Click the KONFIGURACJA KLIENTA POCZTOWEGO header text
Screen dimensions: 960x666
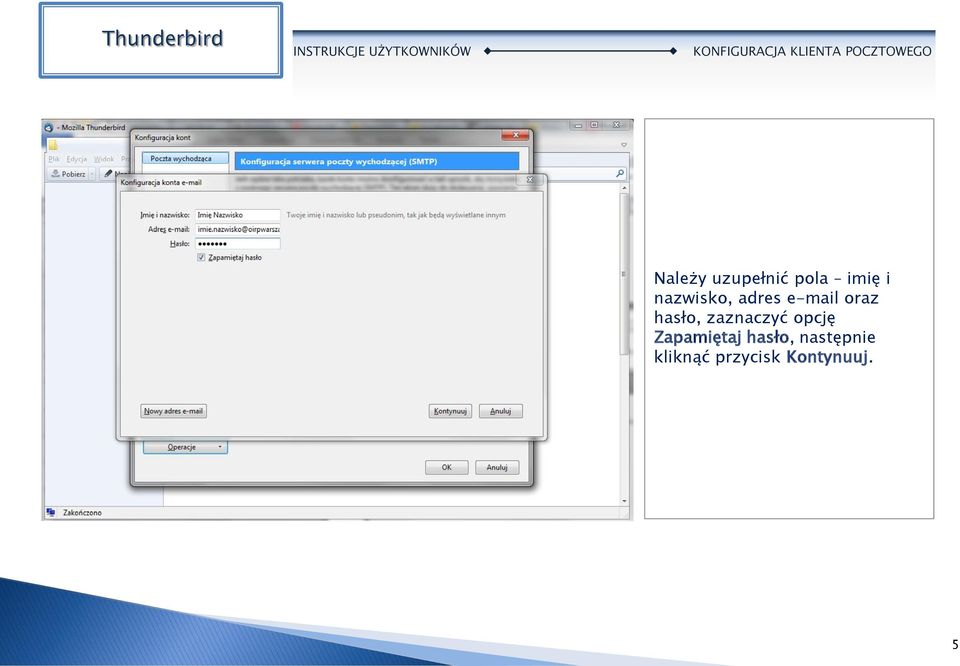[812, 51]
